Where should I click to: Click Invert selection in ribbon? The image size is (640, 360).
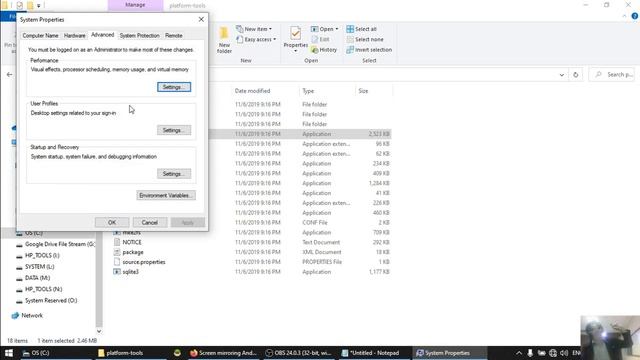click(369, 50)
